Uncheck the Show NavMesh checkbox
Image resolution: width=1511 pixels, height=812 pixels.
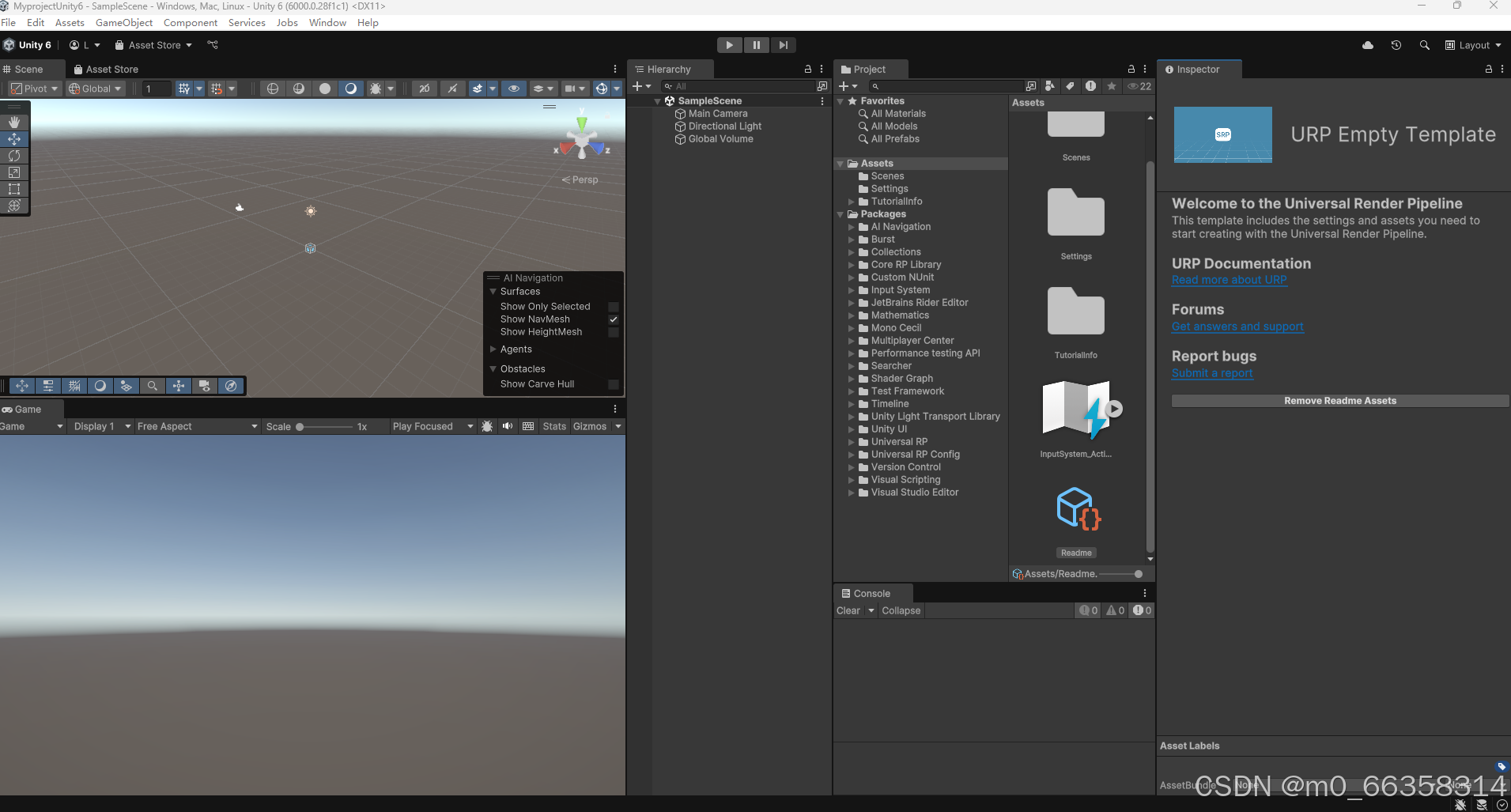point(614,319)
